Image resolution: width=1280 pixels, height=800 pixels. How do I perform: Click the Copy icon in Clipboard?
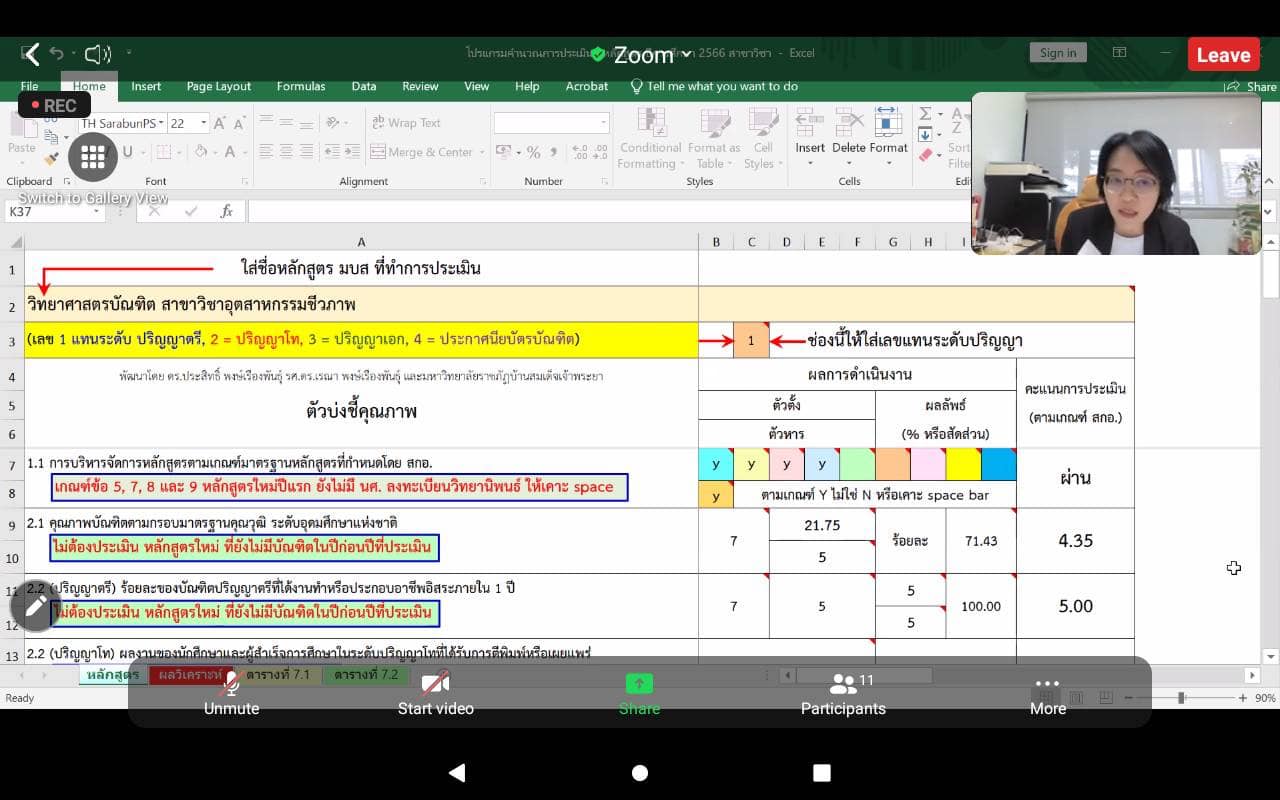coord(51,138)
